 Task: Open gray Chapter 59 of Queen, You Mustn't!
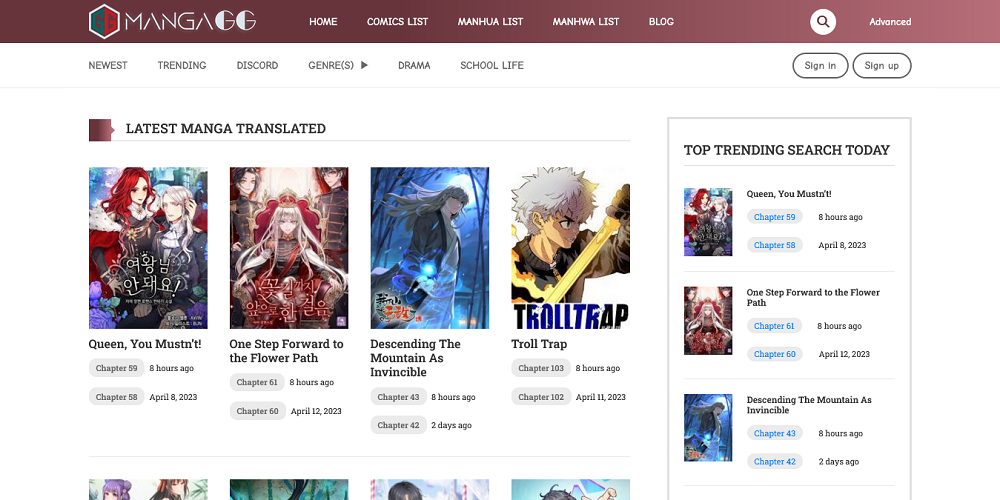116,368
